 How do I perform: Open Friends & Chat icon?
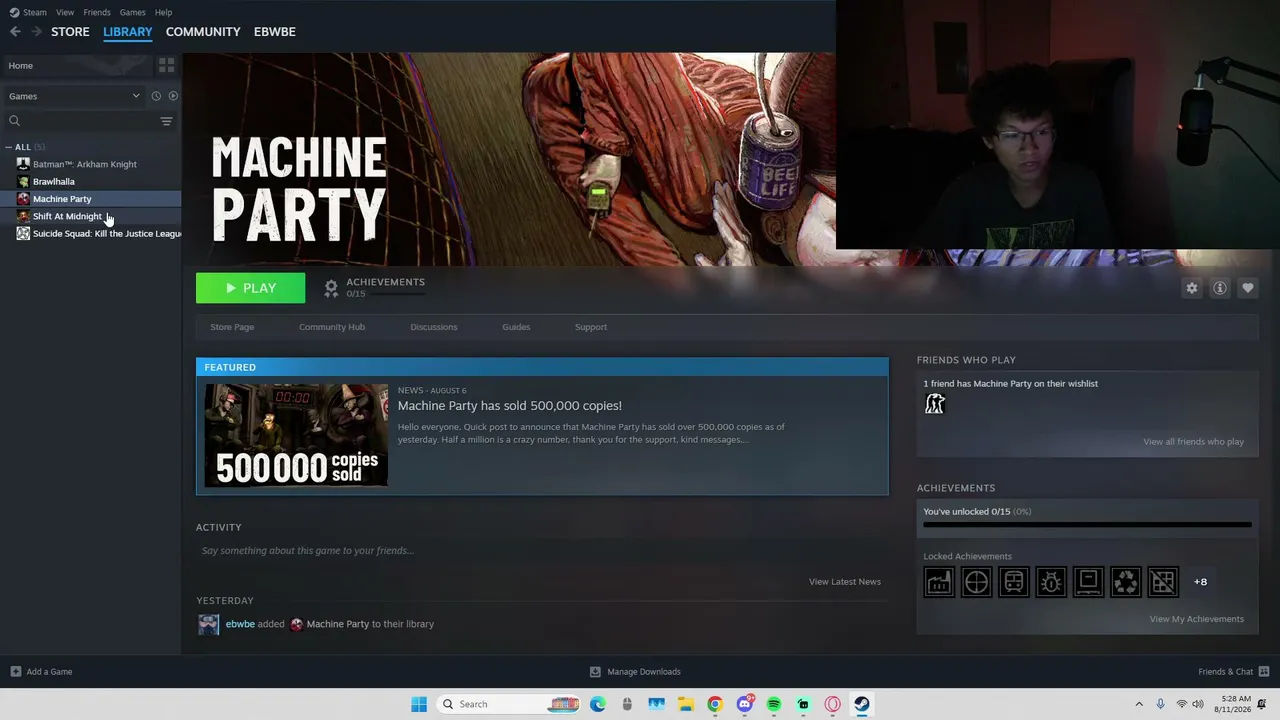tap(1264, 671)
